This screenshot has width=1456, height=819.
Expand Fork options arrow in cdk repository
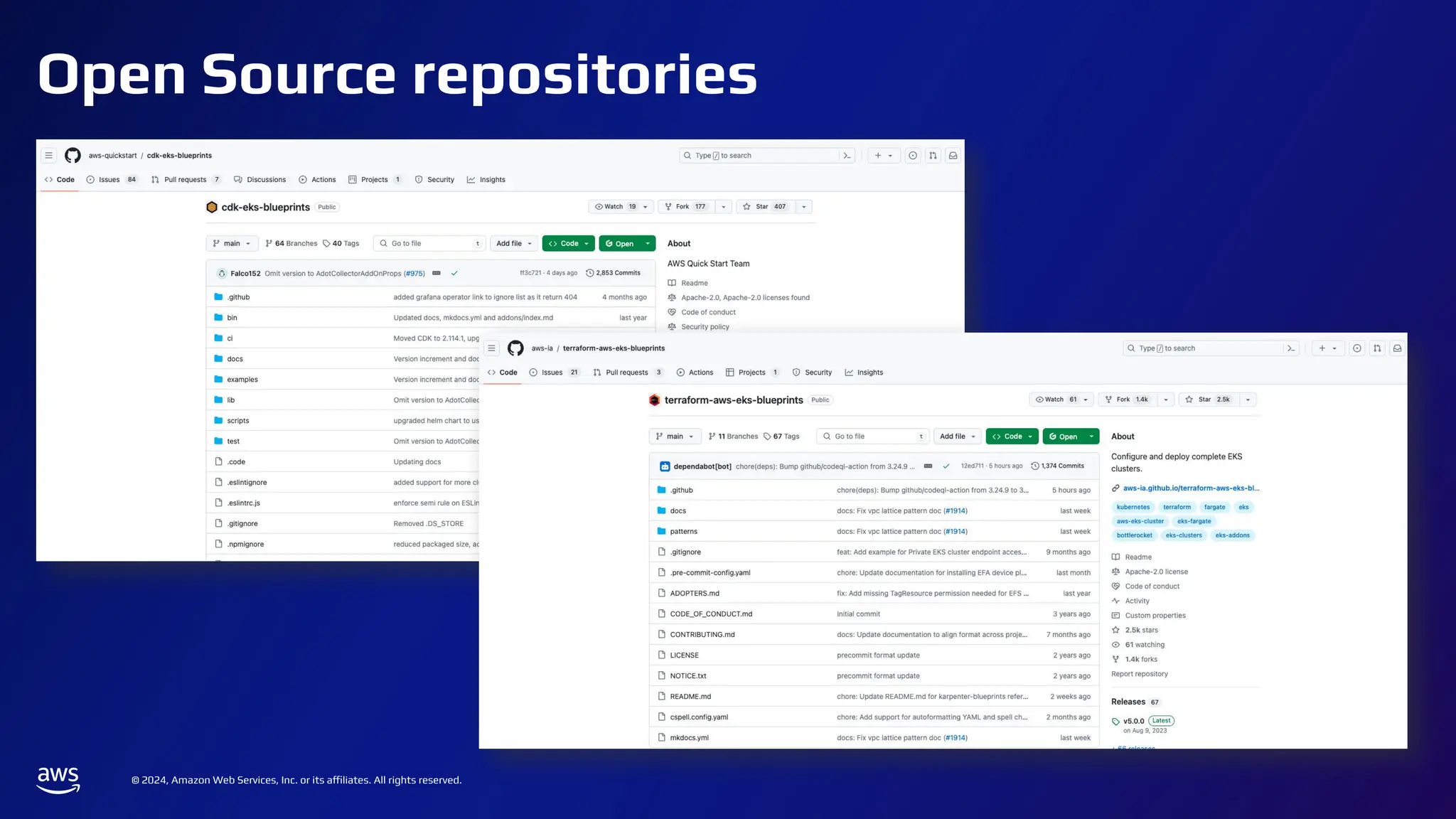pos(723,207)
